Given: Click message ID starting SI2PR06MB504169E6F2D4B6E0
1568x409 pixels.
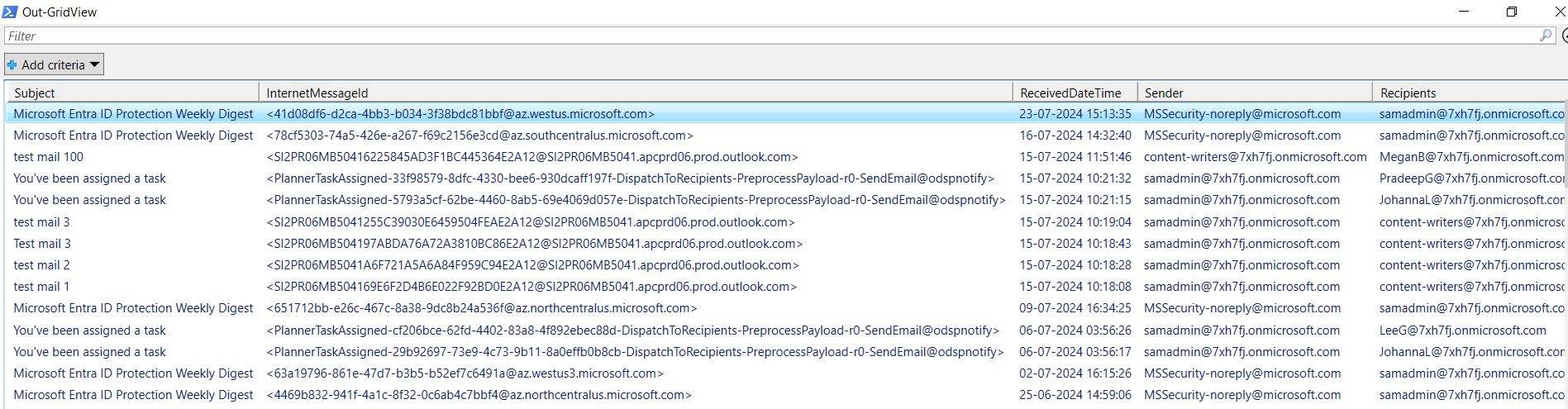Looking at the screenshot, I should click(x=531, y=287).
